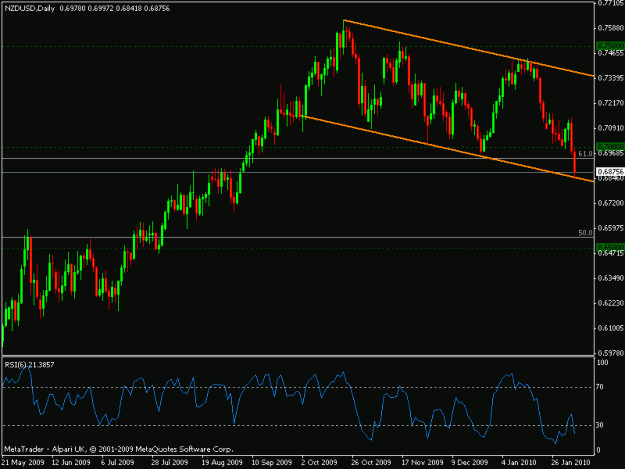625x469 pixels.
Task: Click the 61.8 Fibonacci level label
Action: tap(585, 153)
